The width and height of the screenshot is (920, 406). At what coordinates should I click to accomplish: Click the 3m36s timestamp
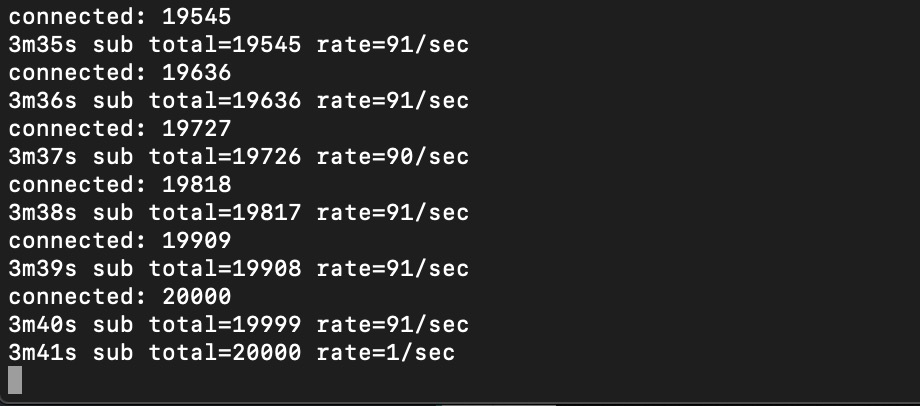tap(39, 101)
